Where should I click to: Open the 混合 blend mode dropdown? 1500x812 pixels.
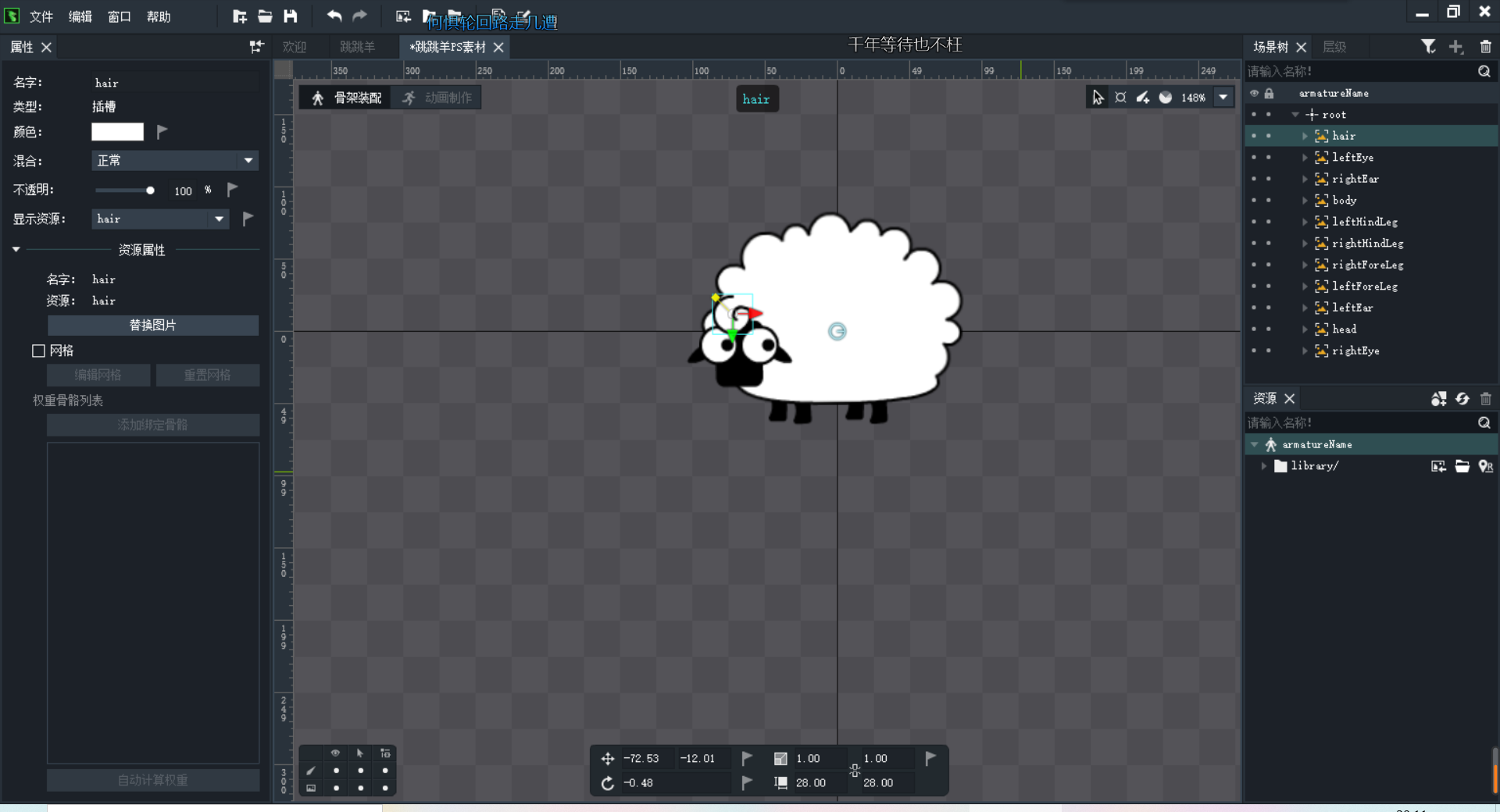coord(174,161)
